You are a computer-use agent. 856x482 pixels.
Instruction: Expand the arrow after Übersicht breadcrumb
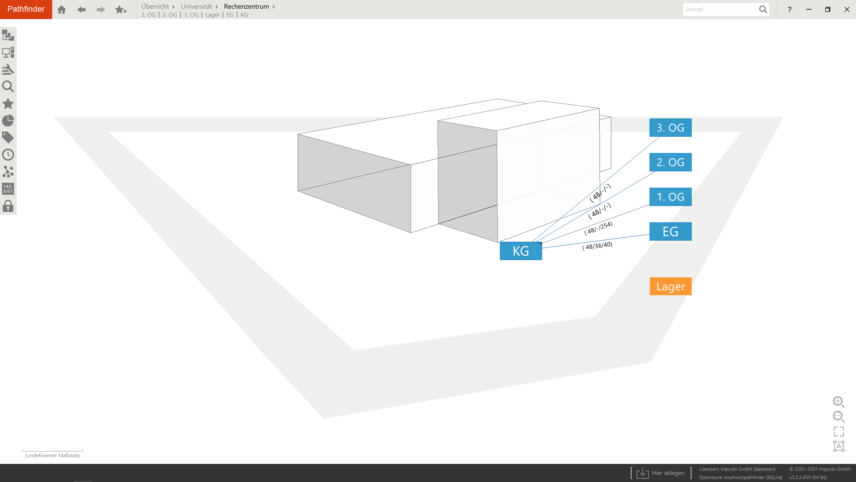pos(174,7)
